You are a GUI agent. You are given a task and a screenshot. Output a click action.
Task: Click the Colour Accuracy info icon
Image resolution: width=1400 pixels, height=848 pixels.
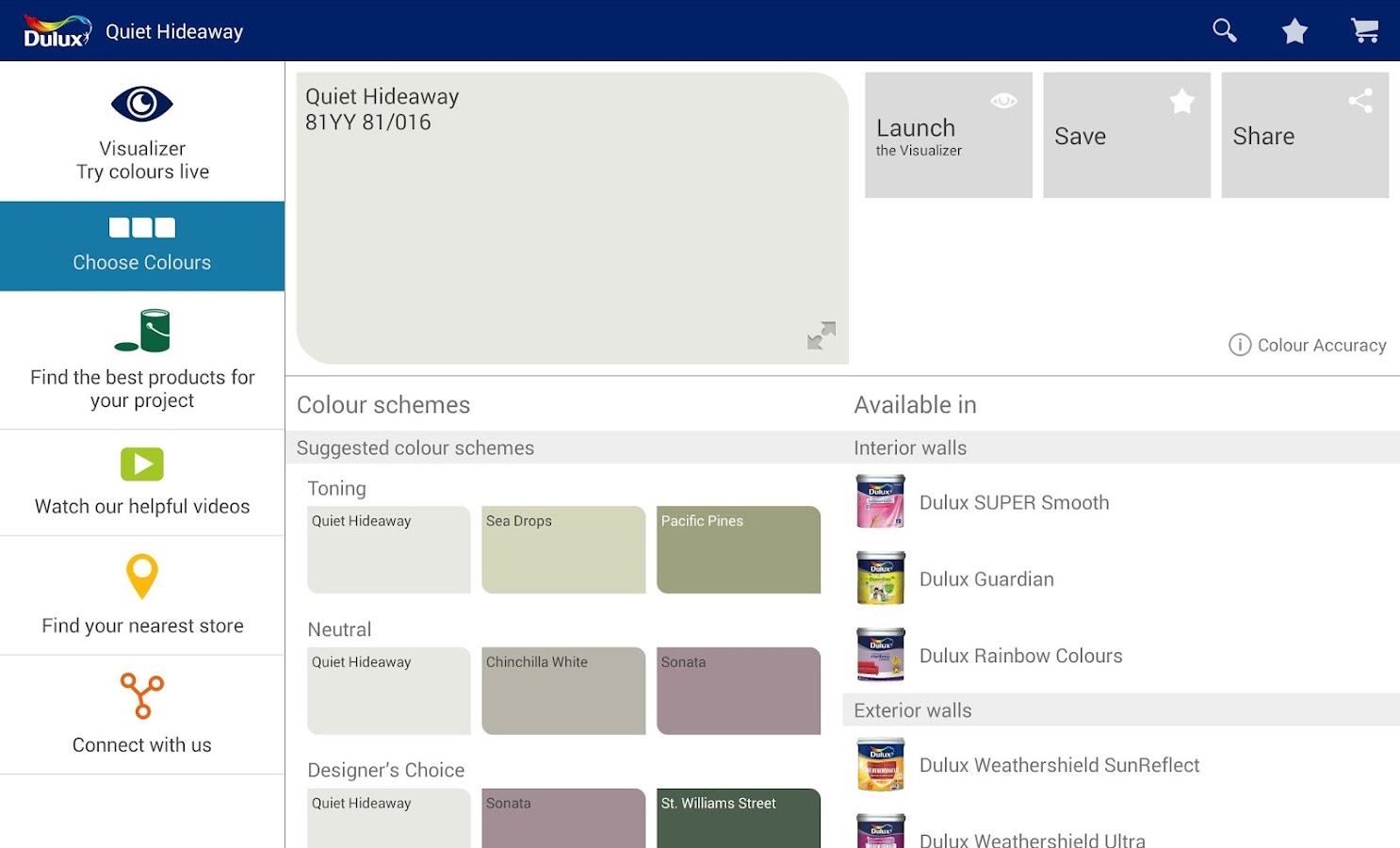point(1240,345)
